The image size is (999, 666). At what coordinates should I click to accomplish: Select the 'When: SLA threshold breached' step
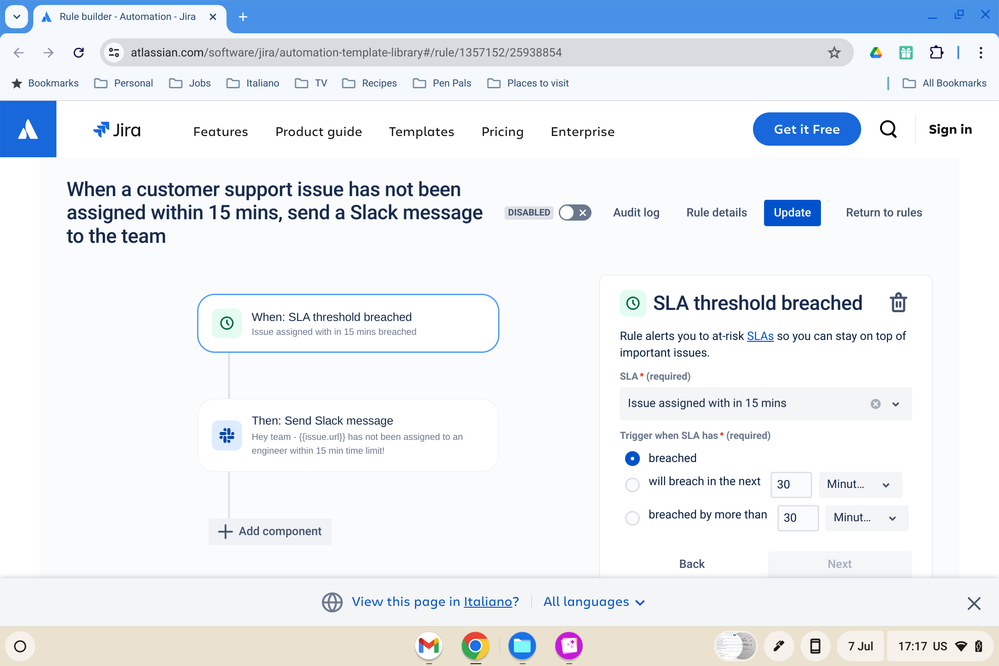click(348, 323)
